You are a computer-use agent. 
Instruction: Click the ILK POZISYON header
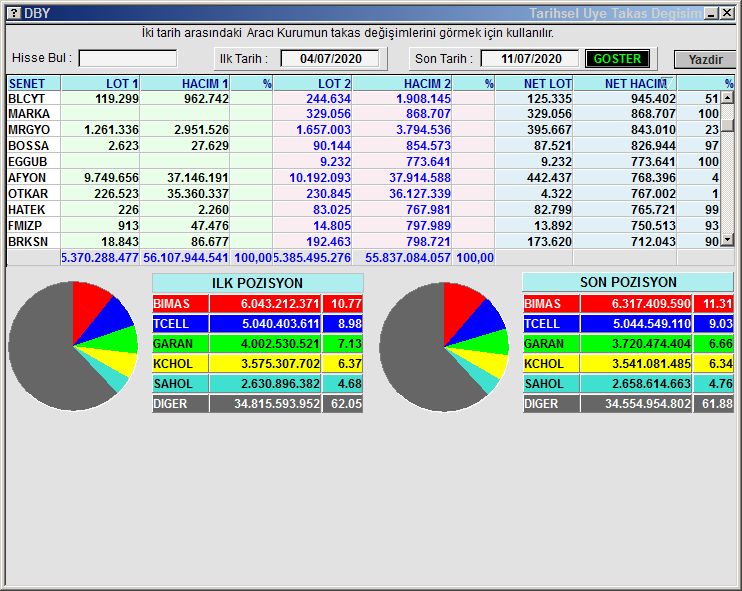tap(257, 283)
